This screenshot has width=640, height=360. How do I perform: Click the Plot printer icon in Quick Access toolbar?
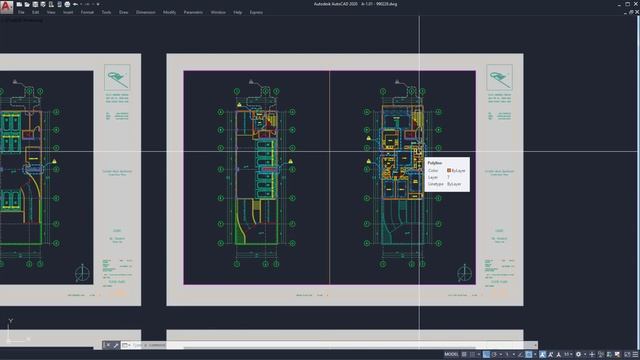click(x=67, y=4)
